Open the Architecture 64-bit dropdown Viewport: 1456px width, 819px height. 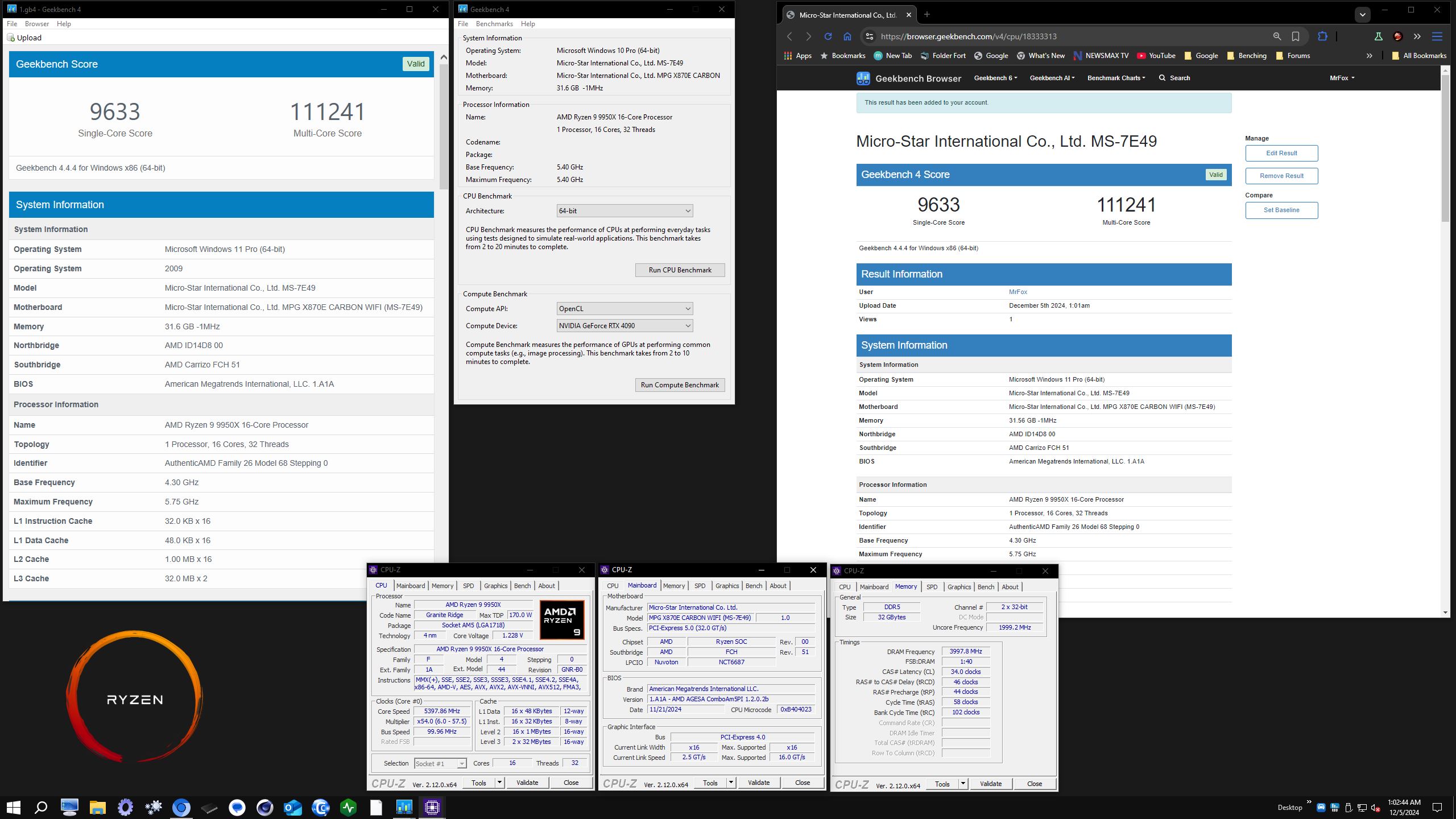624,211
